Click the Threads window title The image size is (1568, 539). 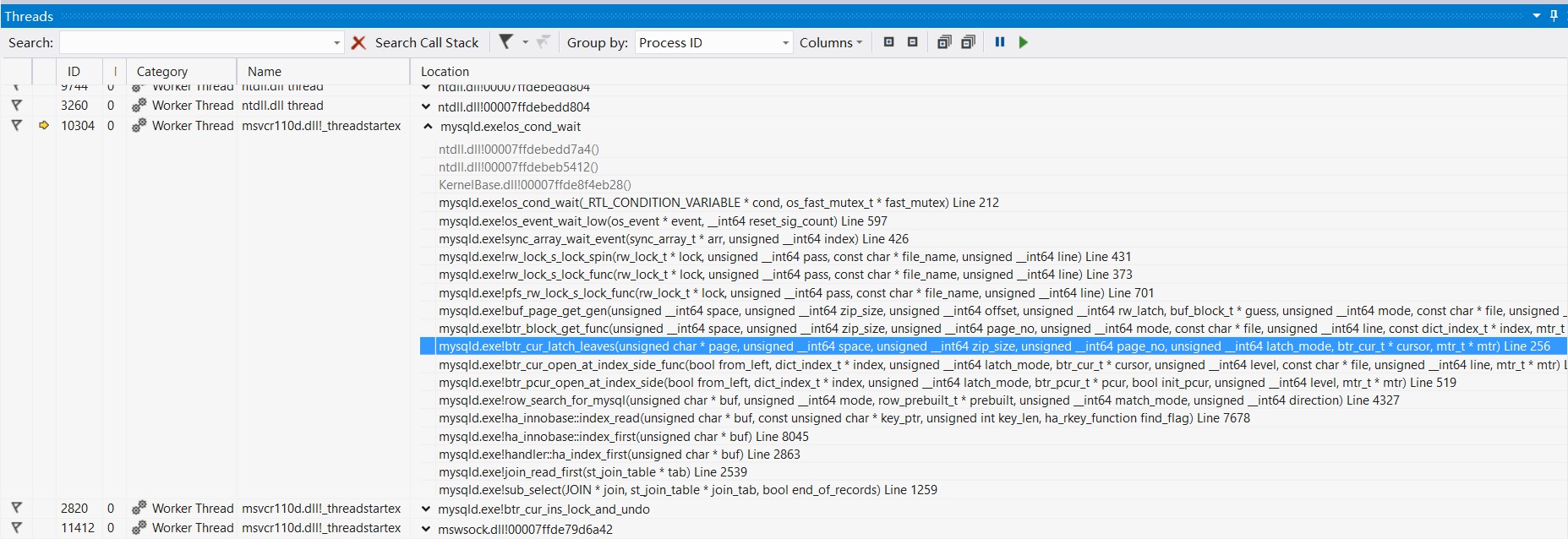[29, 16]
